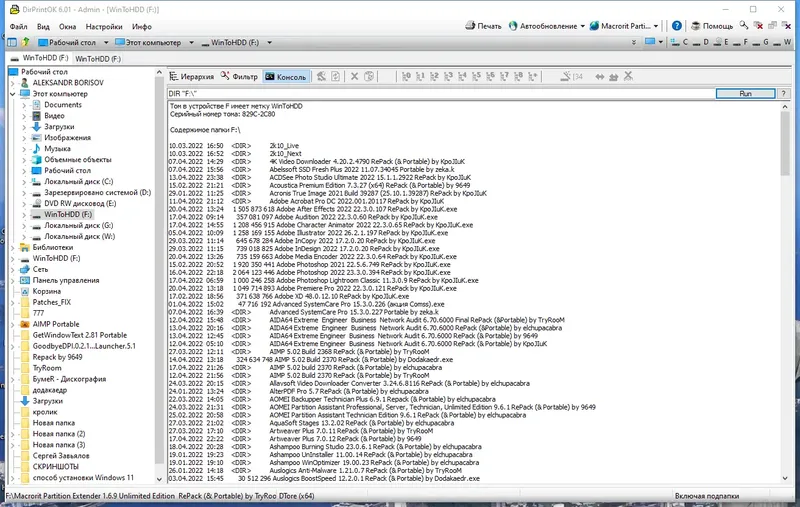Click the level 5 expand icon
This screenshot has width=800, height=507.
click(x=476, y=77)
